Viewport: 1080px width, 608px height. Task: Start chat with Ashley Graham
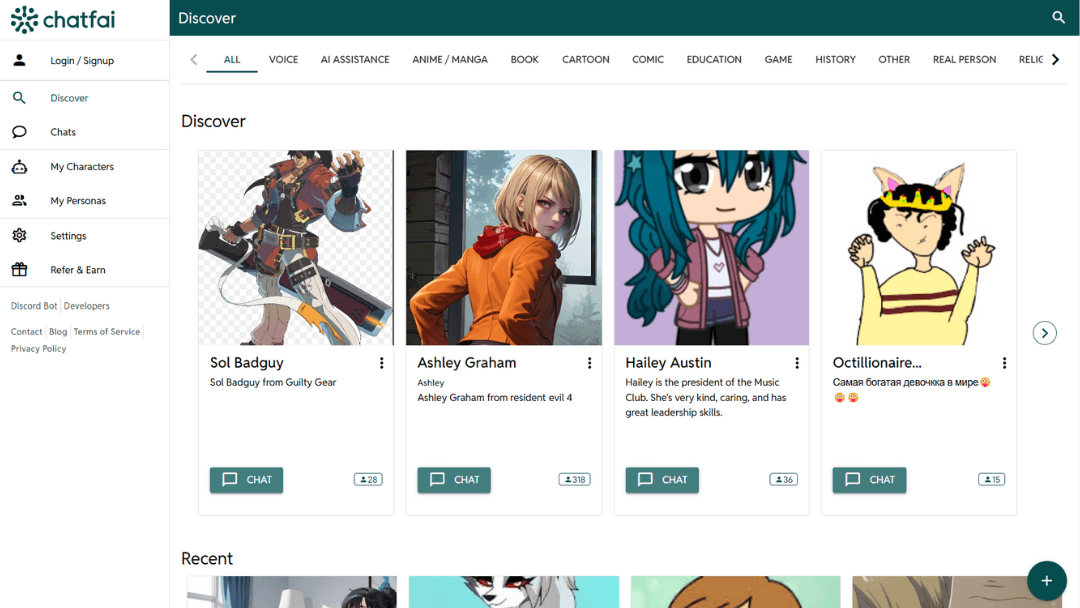point(454,480)
